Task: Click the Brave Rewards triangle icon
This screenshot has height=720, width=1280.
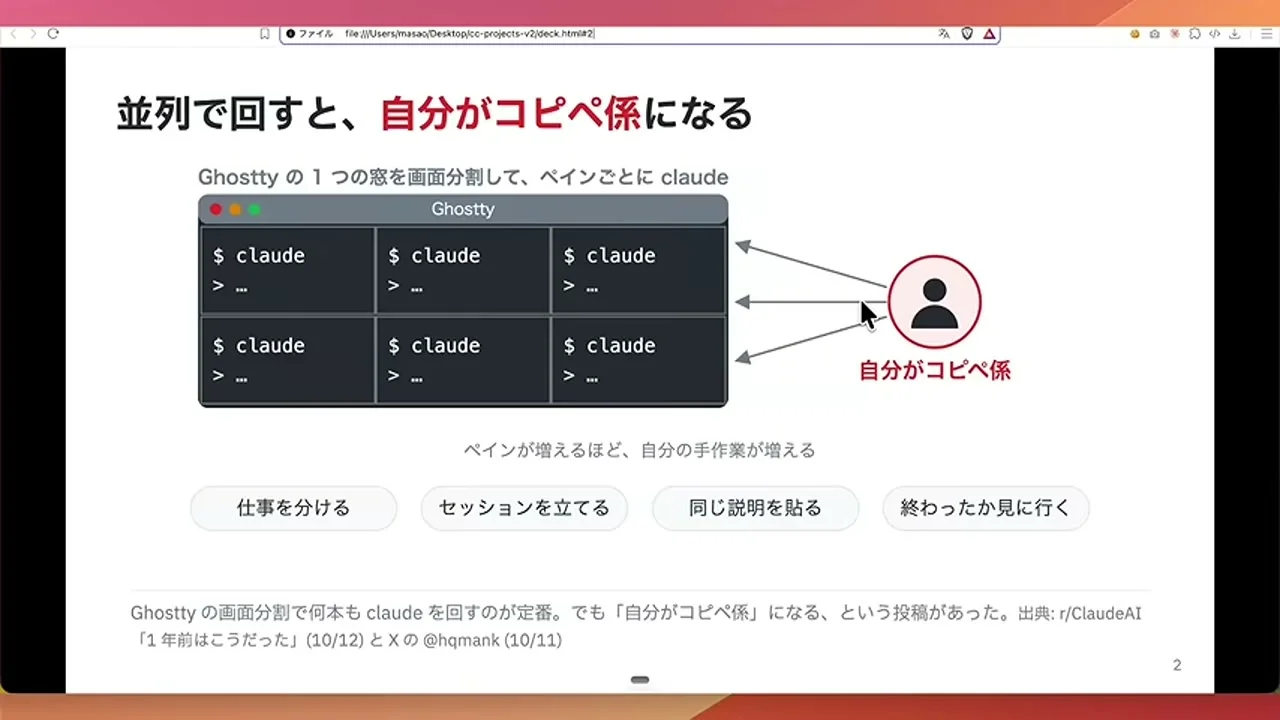Action: (989, 34)
